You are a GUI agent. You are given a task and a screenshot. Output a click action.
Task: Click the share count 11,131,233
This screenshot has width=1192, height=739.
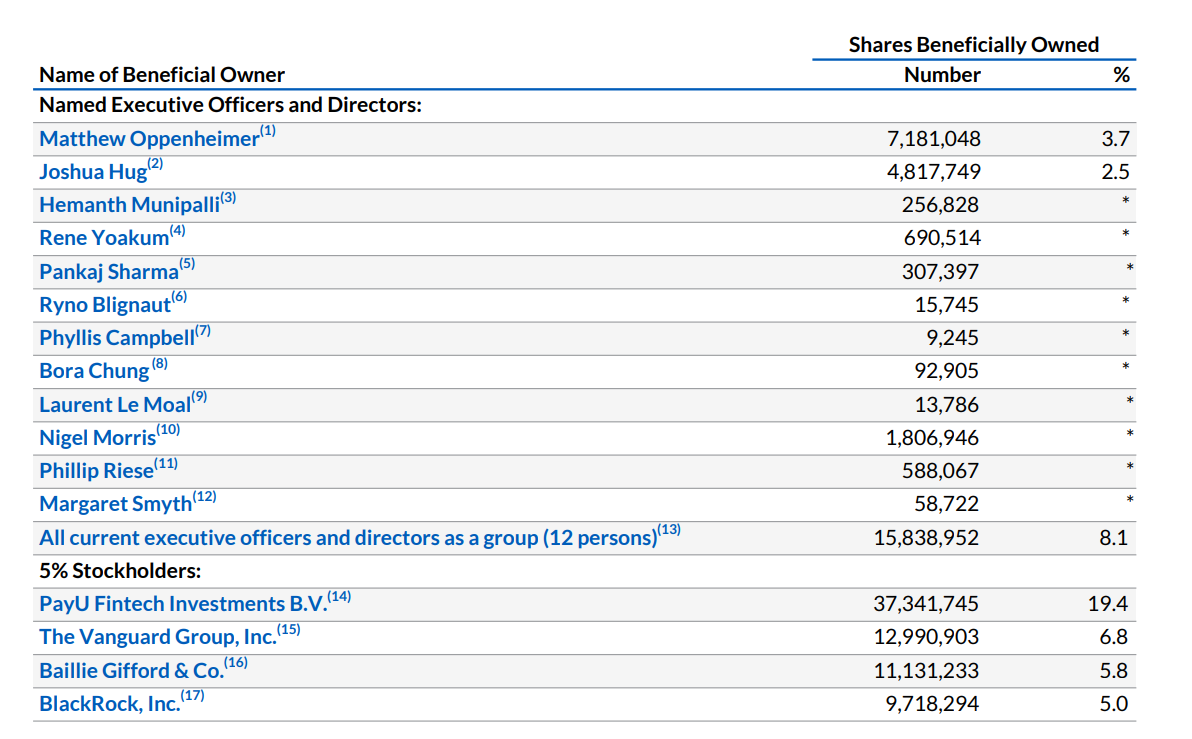926,671
